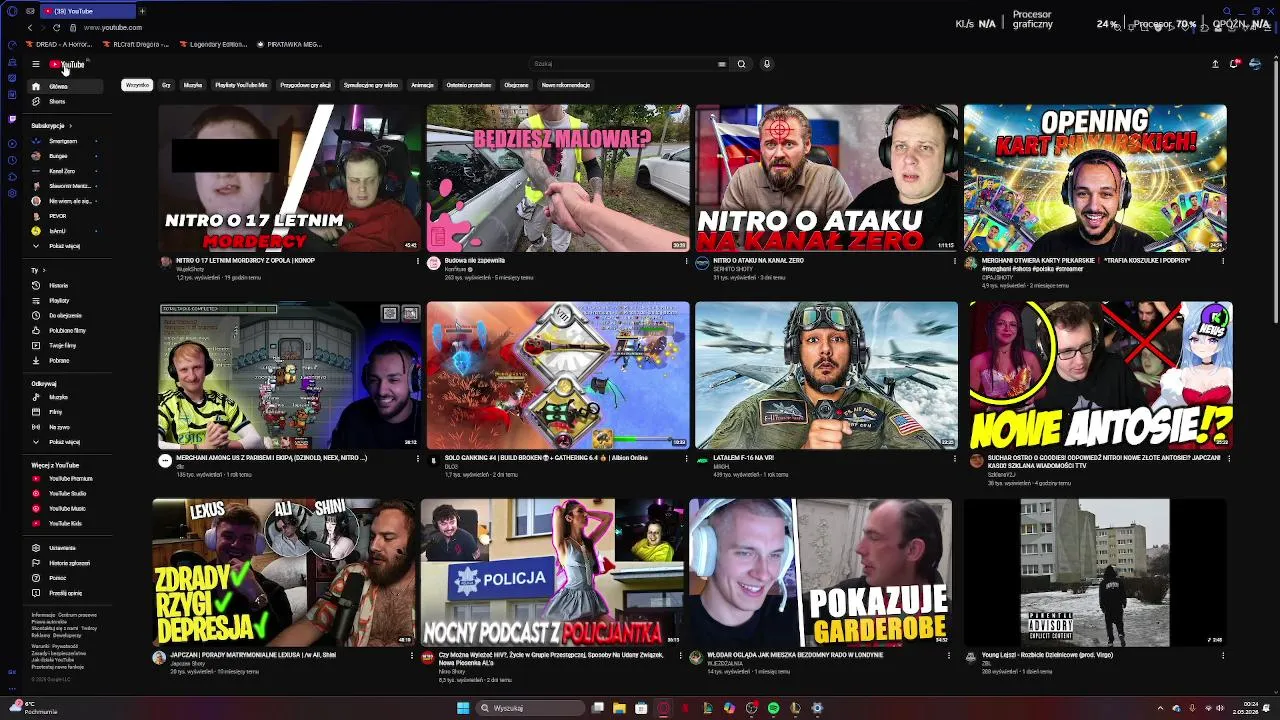Viewport: 1280px width, 720px height.
Task: Open YouTube notifications bell
Action: click(x=1234, y=64)
